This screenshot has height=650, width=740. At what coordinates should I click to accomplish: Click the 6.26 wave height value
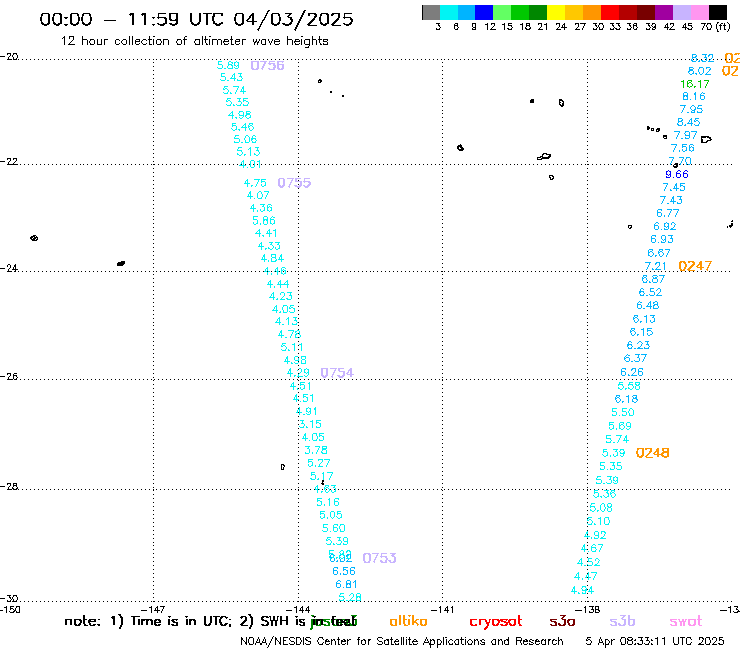(632, 372)
